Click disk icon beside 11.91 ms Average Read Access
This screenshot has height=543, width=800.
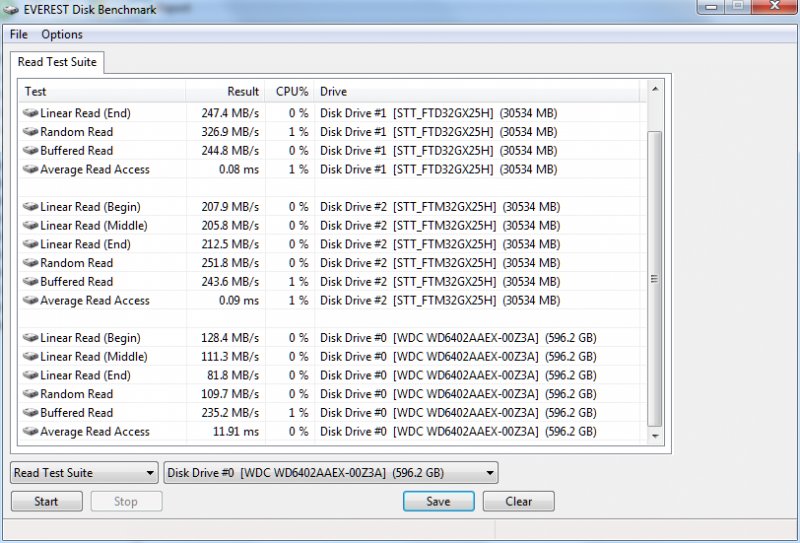tap(31, 431)
